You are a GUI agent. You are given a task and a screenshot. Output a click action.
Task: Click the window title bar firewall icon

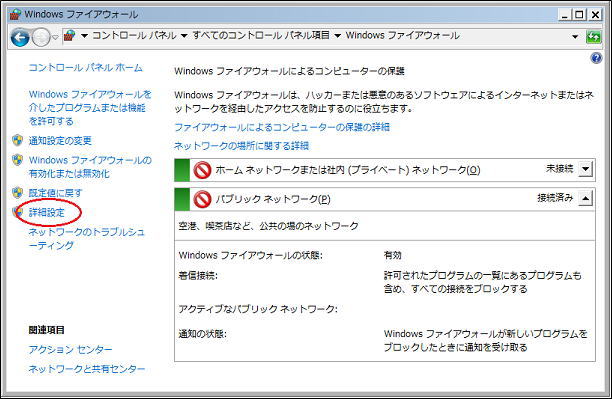(15, 14)
